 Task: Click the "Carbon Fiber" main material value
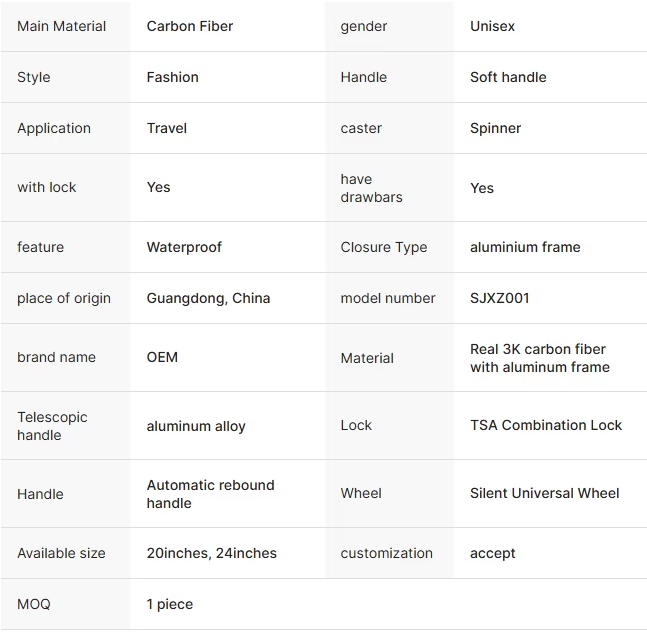tap(190, 26)
